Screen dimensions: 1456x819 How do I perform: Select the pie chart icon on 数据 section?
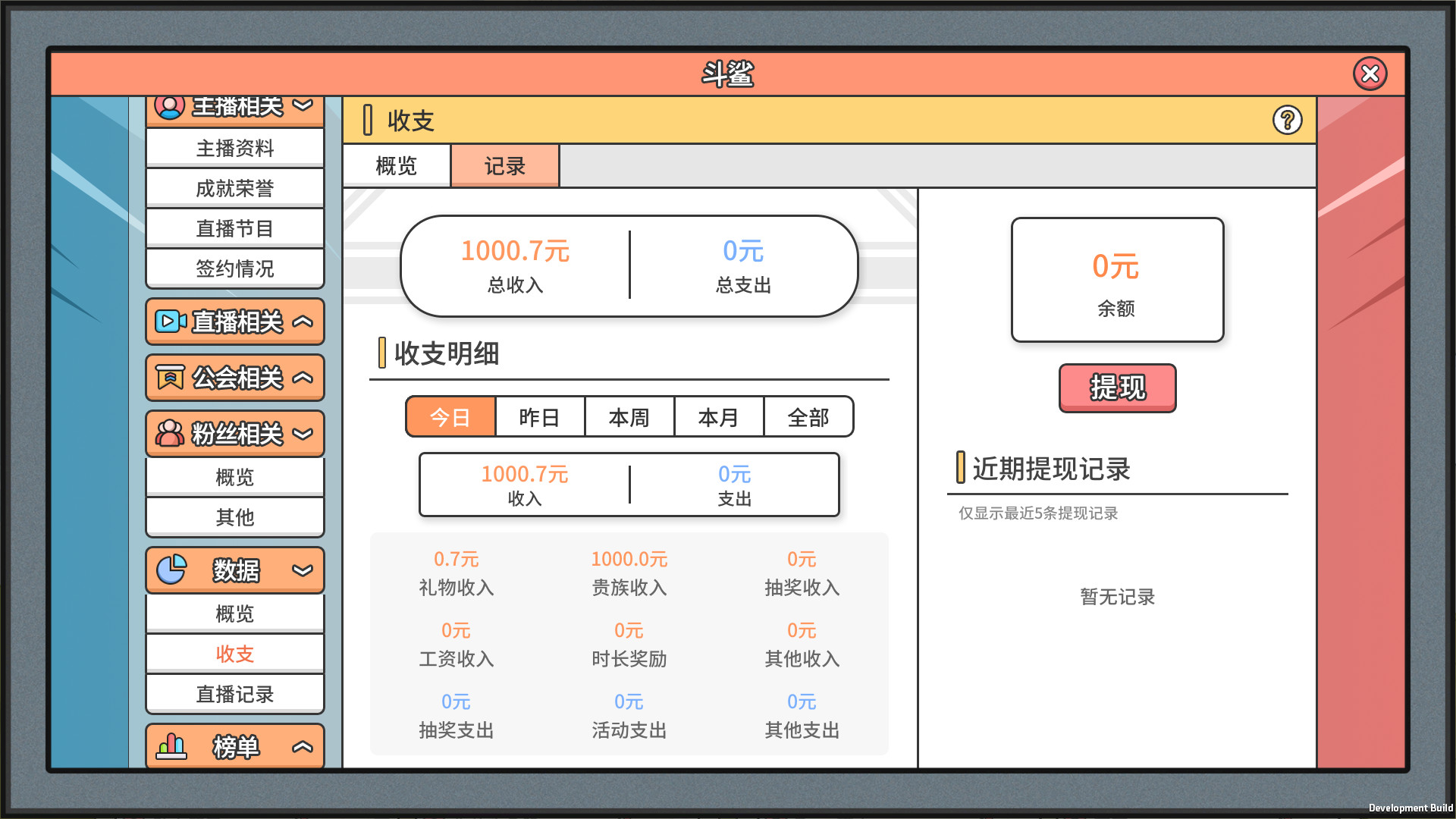170,570
